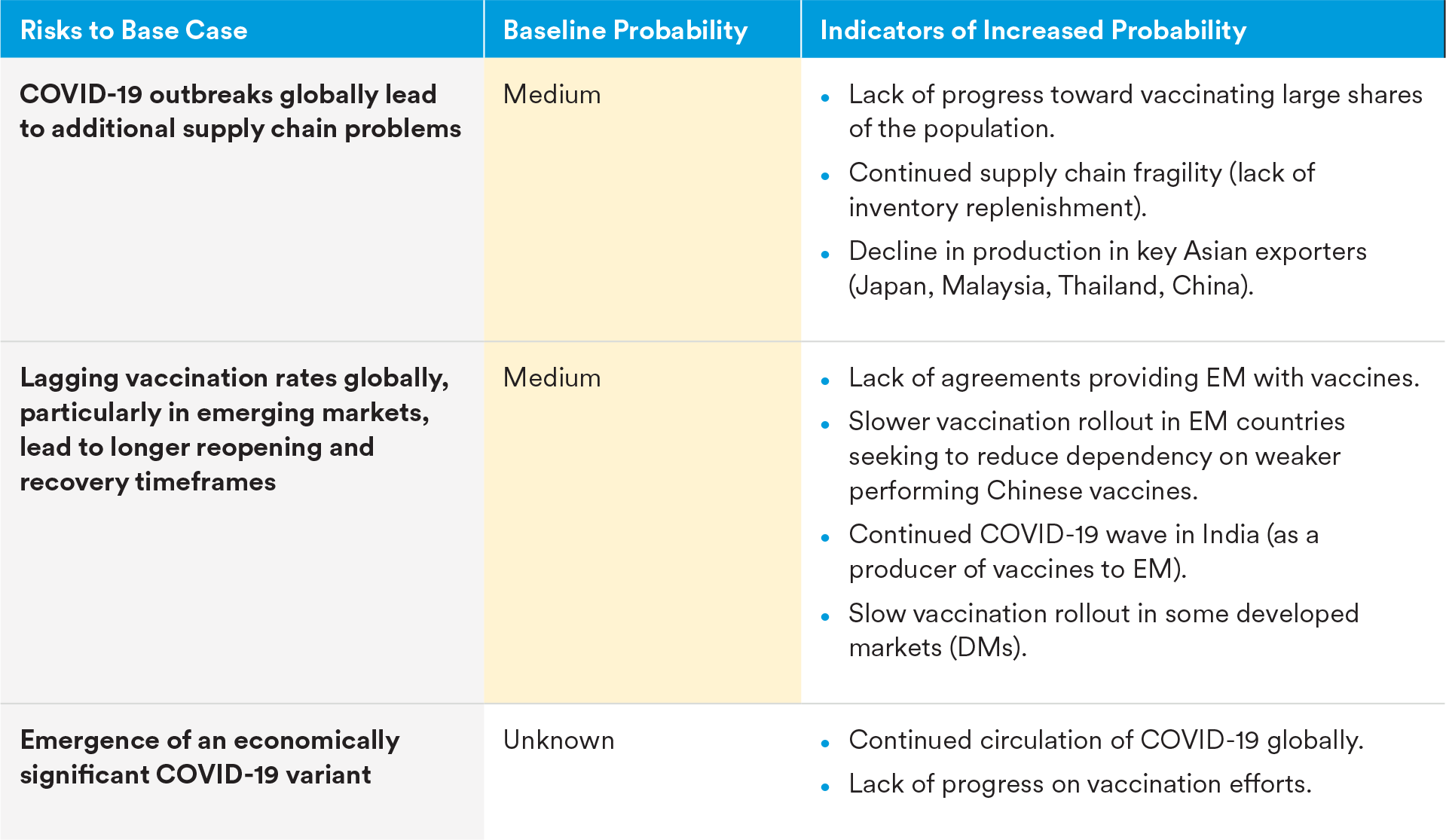Click the economically significant COVID-19 variant risk
The image size is (1446, 840).
pos(209,757)
